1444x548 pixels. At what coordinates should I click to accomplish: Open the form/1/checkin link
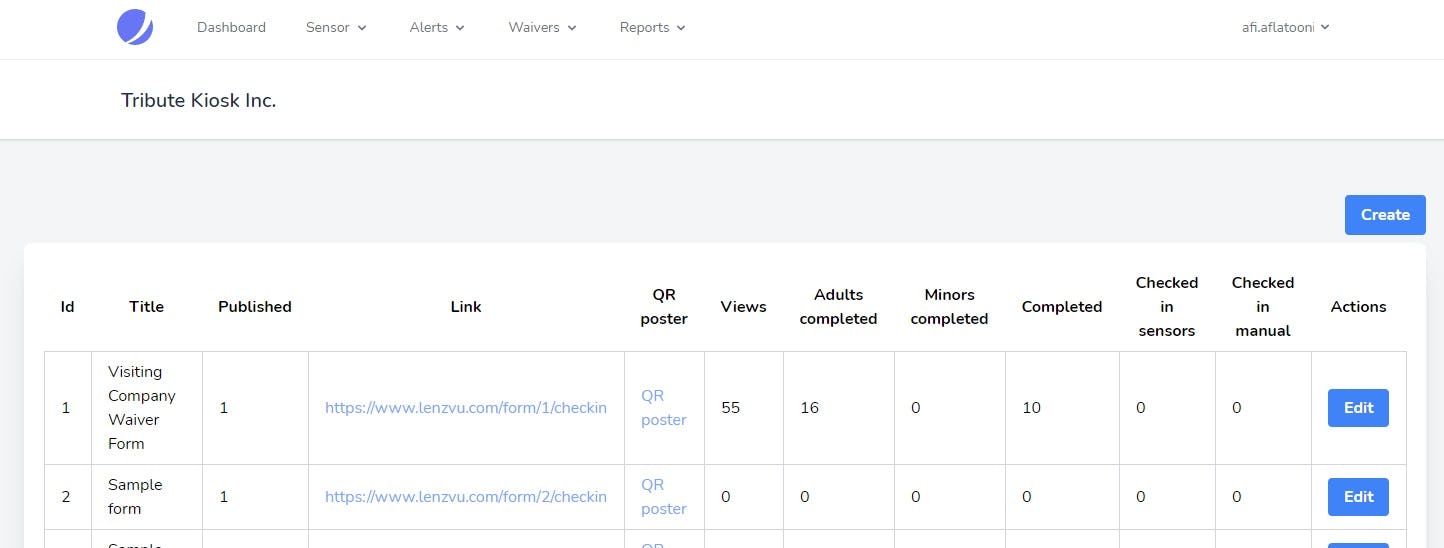coord(465,408)
